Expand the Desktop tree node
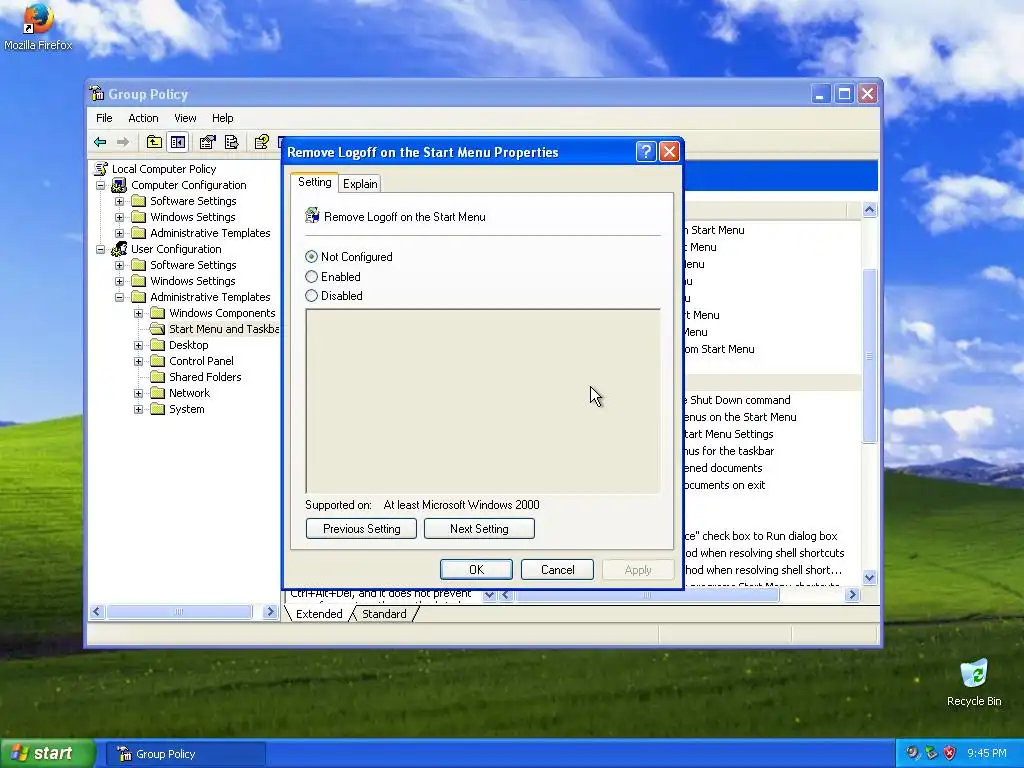 click(x=138, y=345)
